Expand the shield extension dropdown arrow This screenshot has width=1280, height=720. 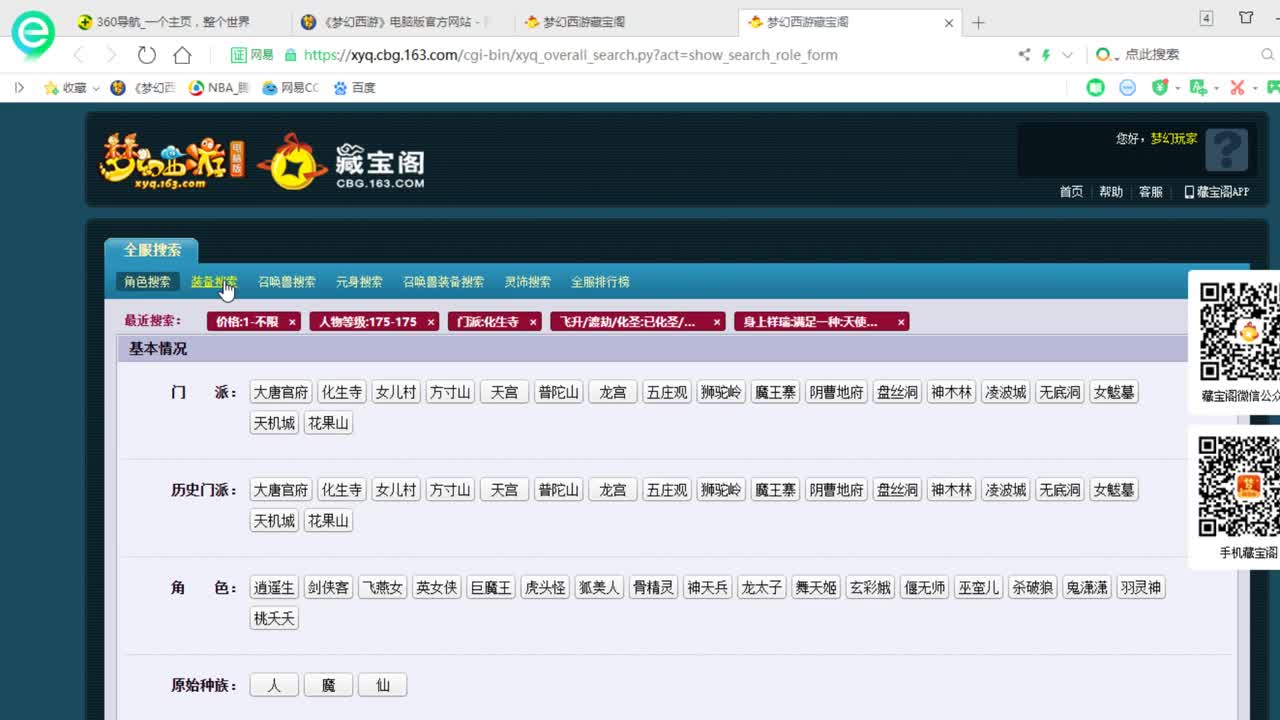1177,89
